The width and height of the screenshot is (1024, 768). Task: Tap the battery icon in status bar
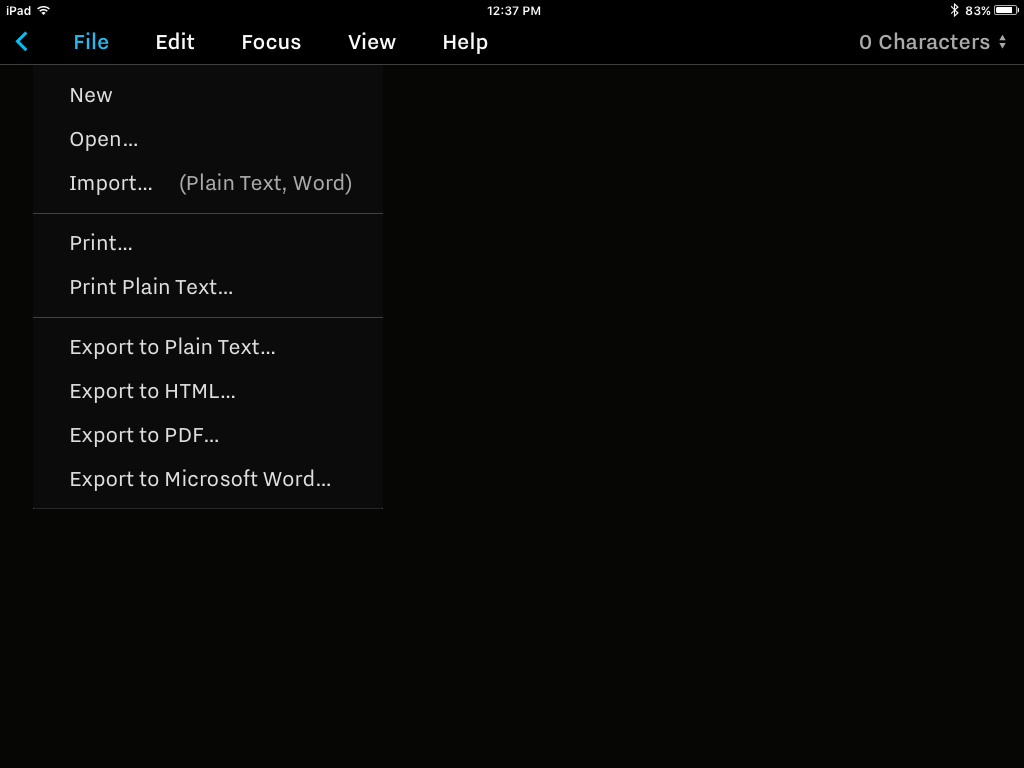coord(1006,10)
